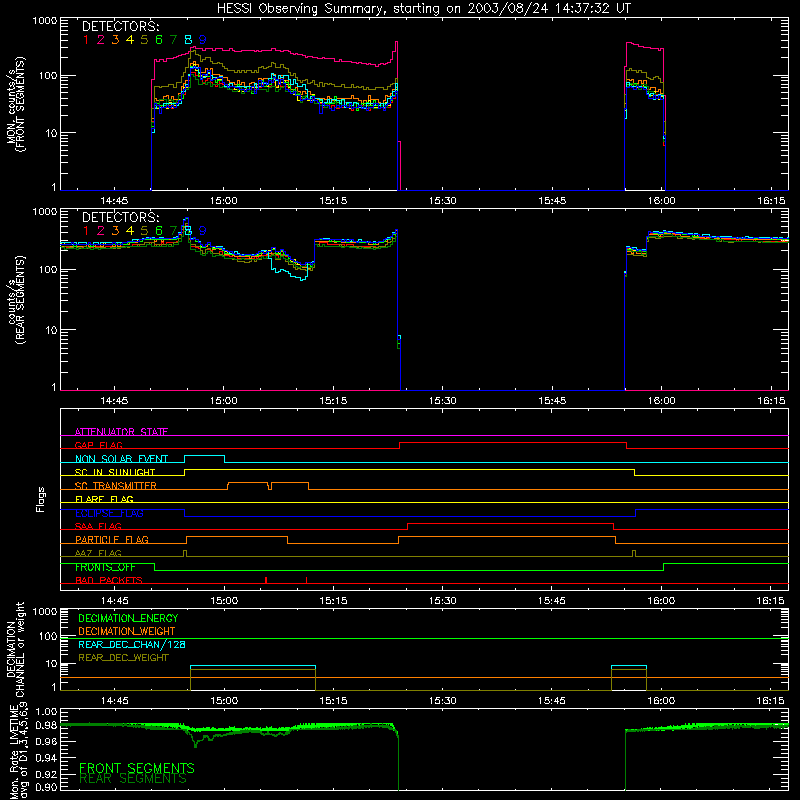Select detector 7 label in front segments legend
Viewport: 800px width, 800px height.
[173, 40]
